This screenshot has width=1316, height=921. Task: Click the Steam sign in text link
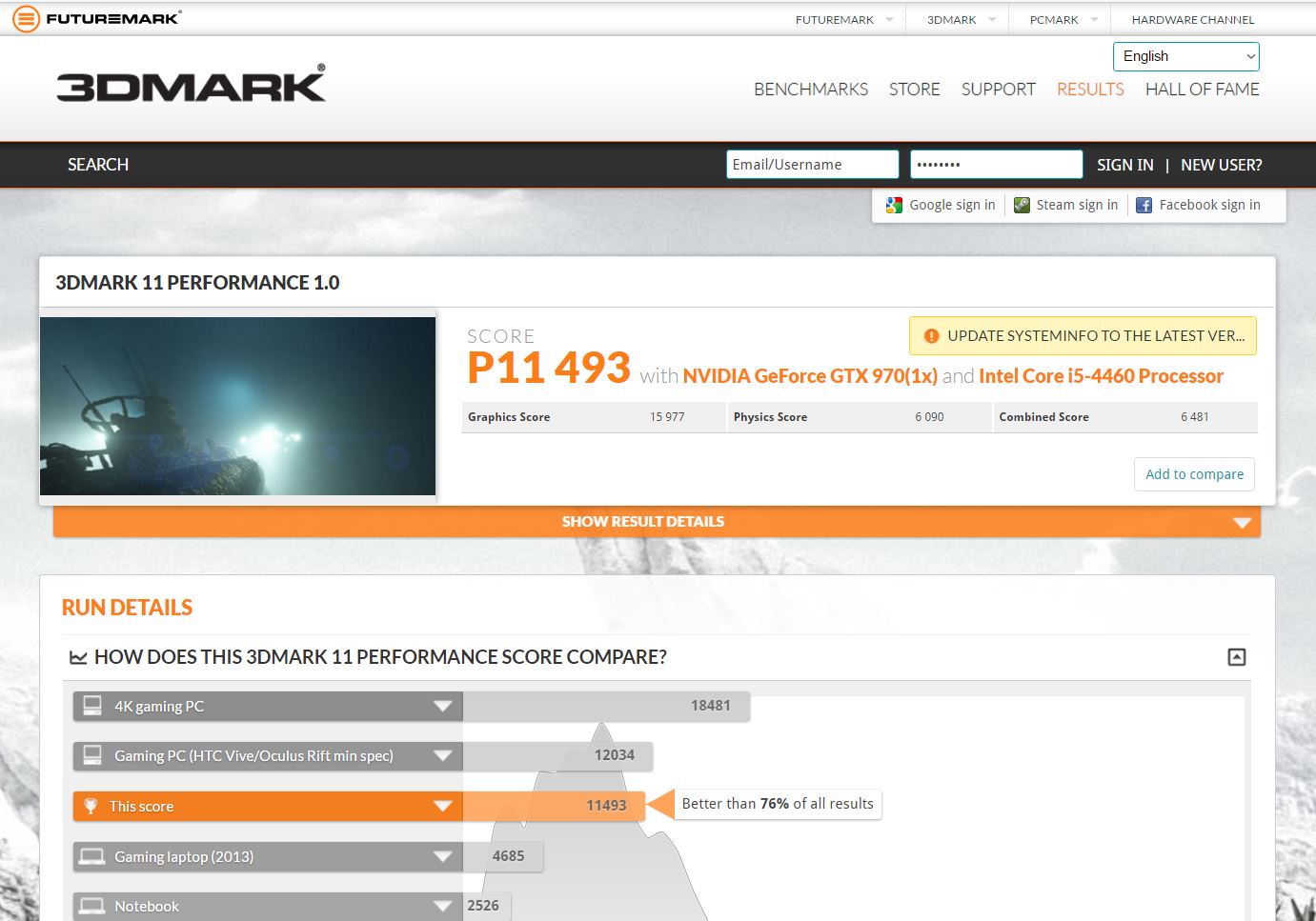[1077, 205]
